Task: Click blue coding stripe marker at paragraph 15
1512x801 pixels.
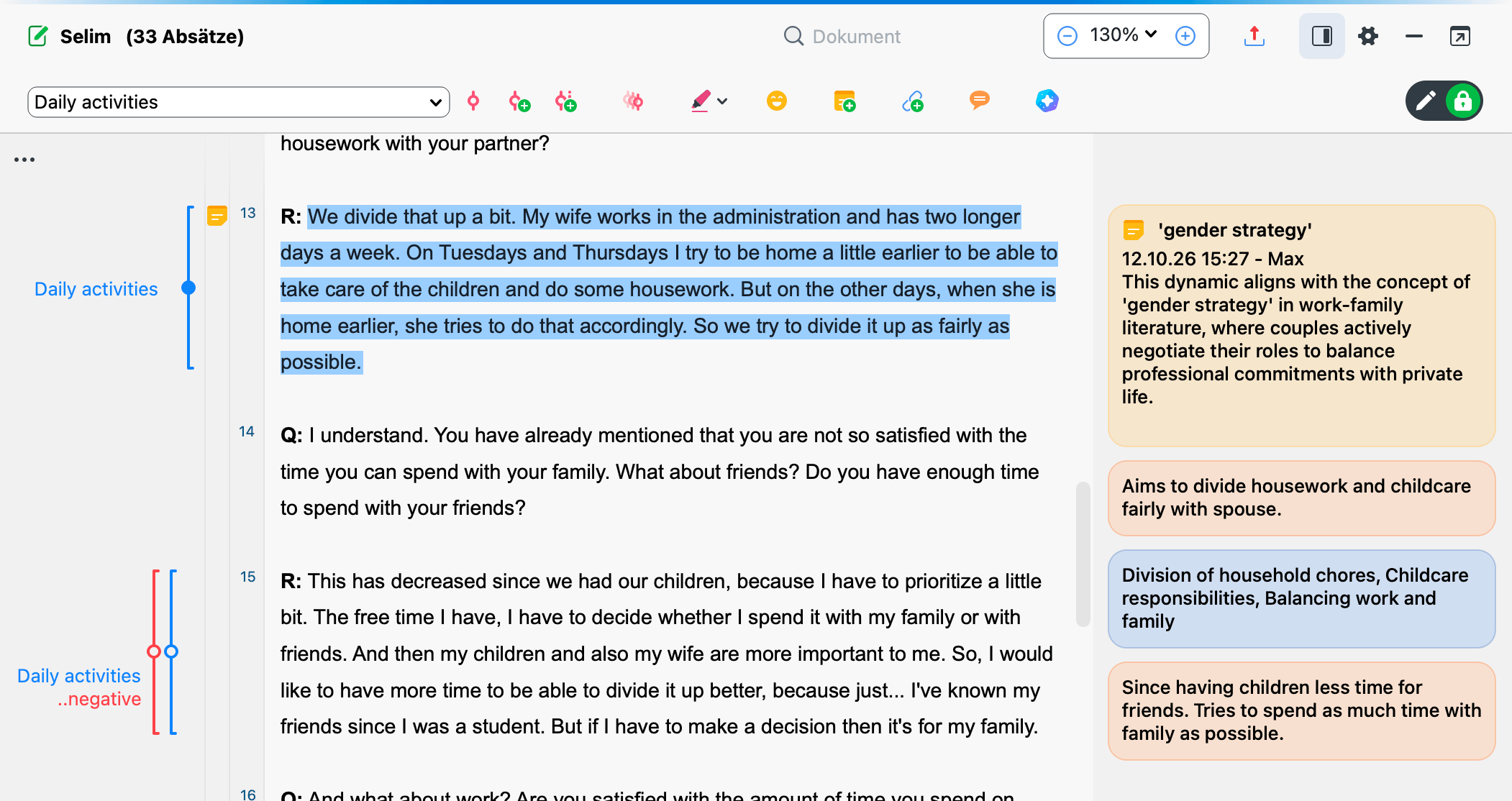Action: click(x=171, y=651)
